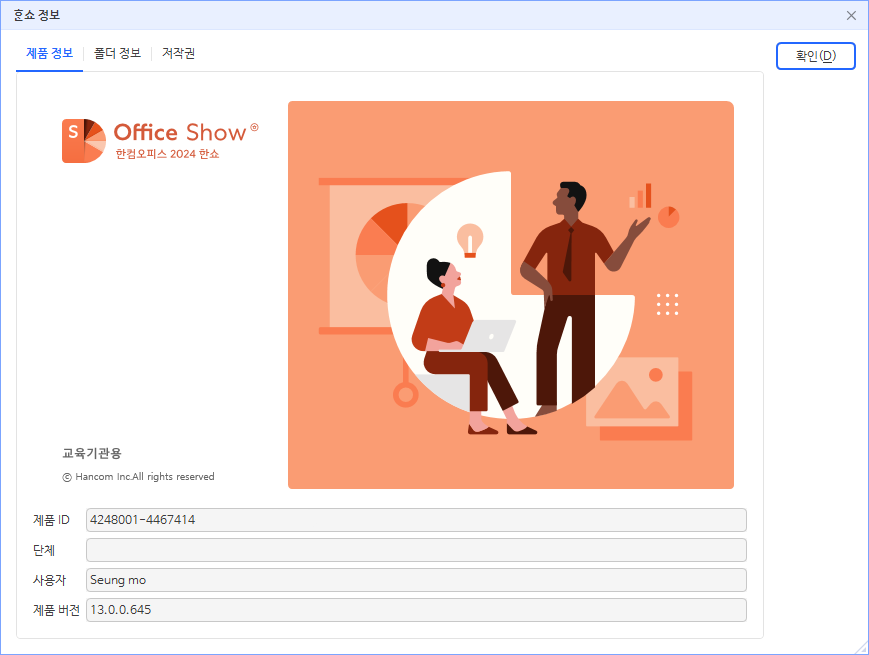Click the Office Show logo icon
Image resolution: width=869 pixels, height=655 pixels.
pos(84,141)
